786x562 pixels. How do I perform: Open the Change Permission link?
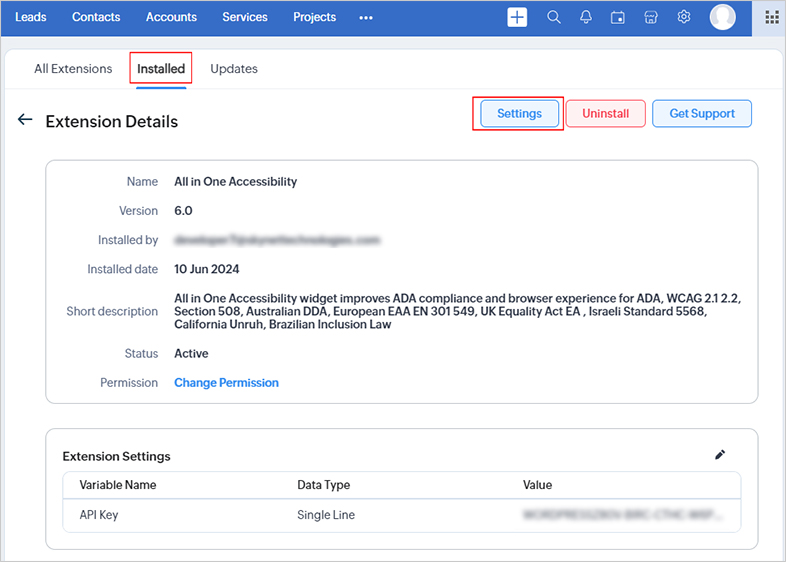click(227, 383)
